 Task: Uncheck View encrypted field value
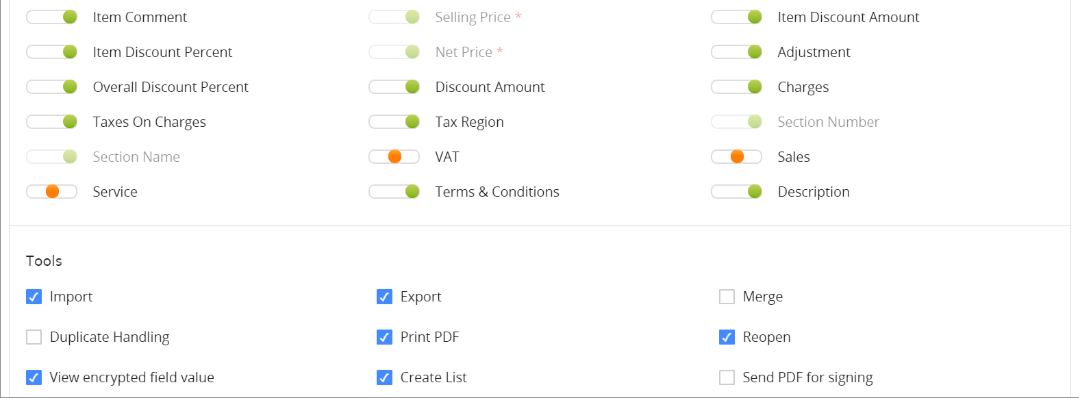pos(34,377)
